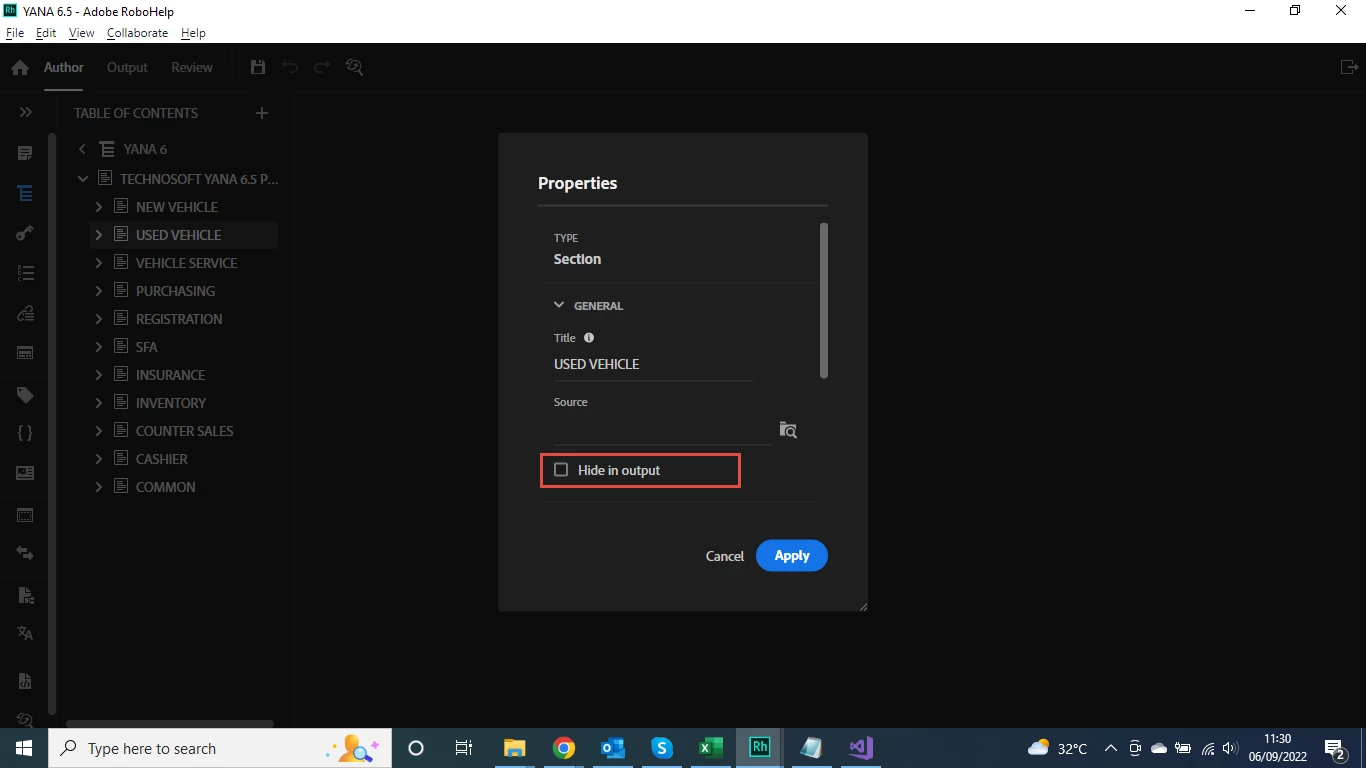This screenshot has width=1366, height=768.
Task: Add a new table of contents with the plus icon
Action: click(262, 113)
